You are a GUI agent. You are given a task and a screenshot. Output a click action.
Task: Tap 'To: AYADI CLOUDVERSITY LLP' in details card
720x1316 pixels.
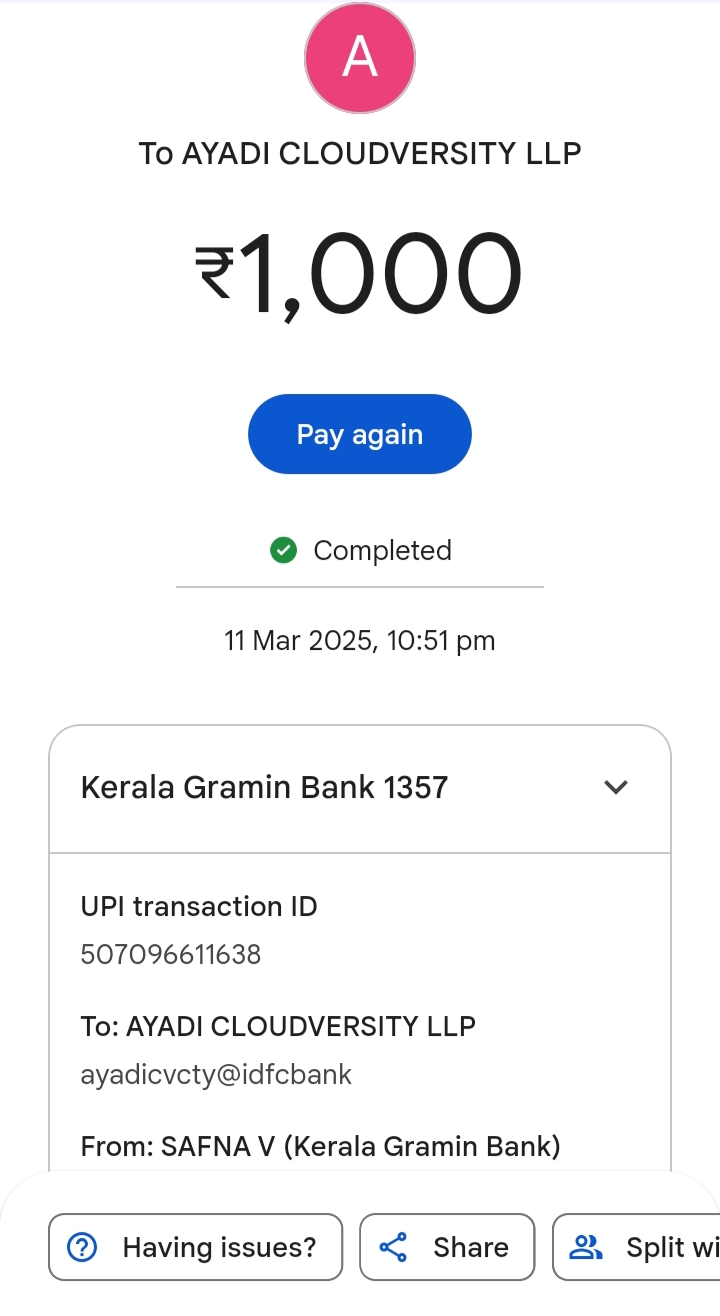[x=278, y=1026]
